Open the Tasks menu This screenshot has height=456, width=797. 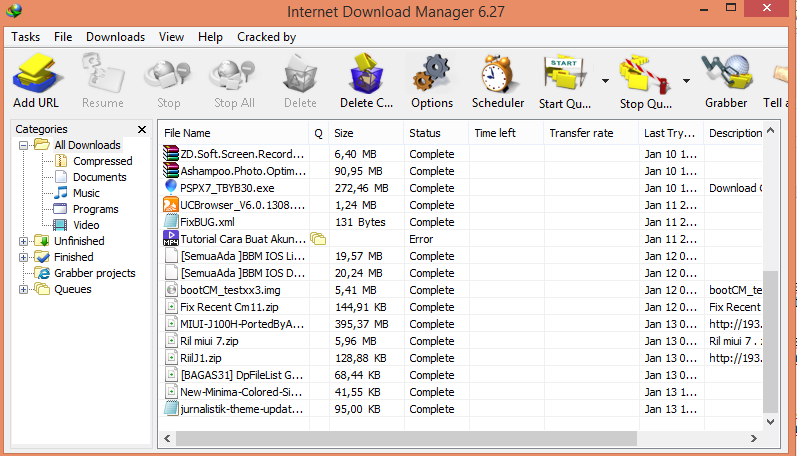point(25,37)
